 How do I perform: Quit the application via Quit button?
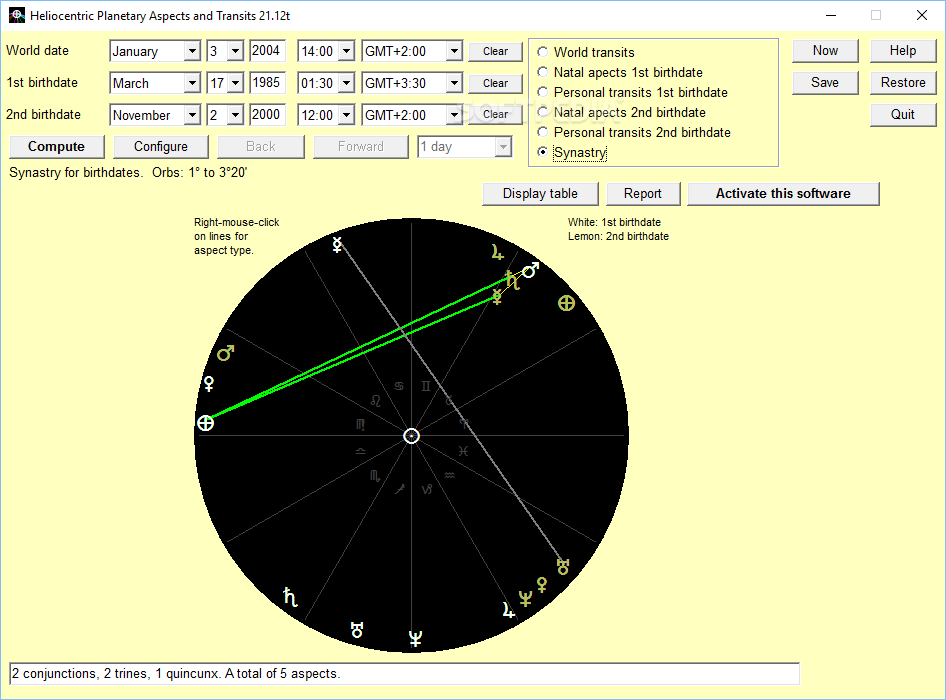pos(903,115)
